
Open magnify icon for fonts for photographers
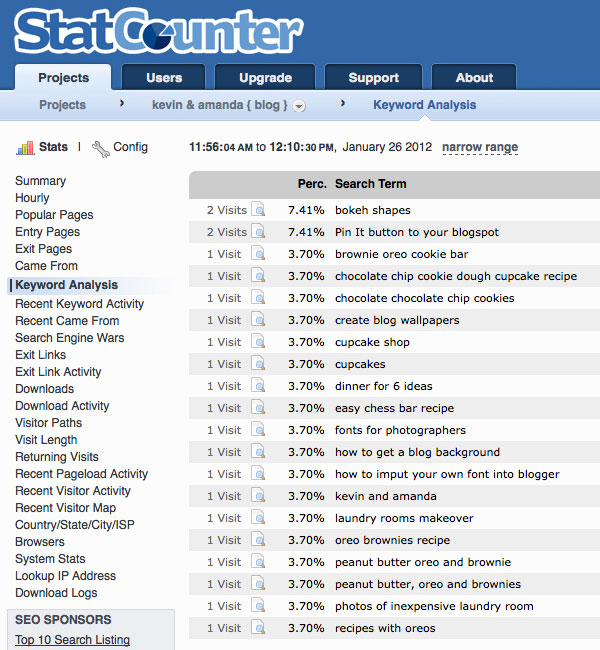coord(258,429)
